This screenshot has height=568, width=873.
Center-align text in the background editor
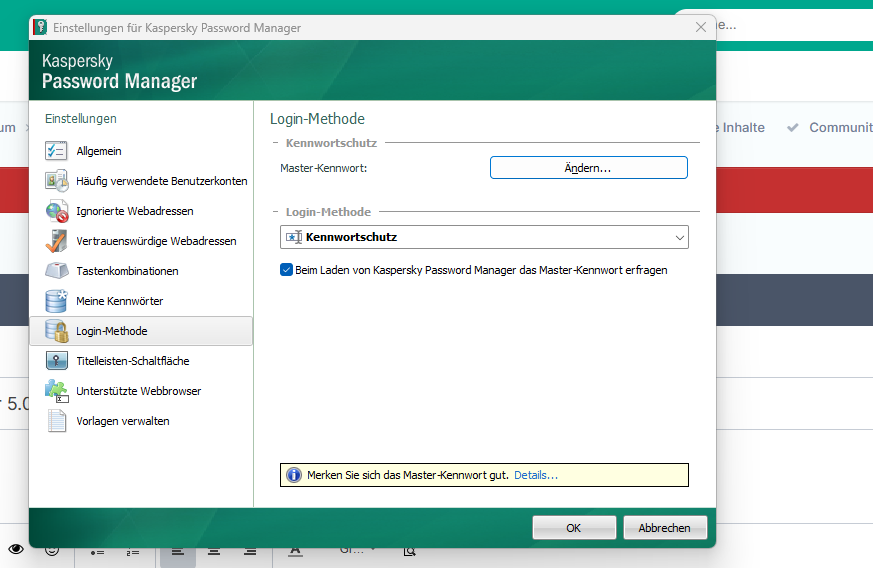[x=214, y=551]
